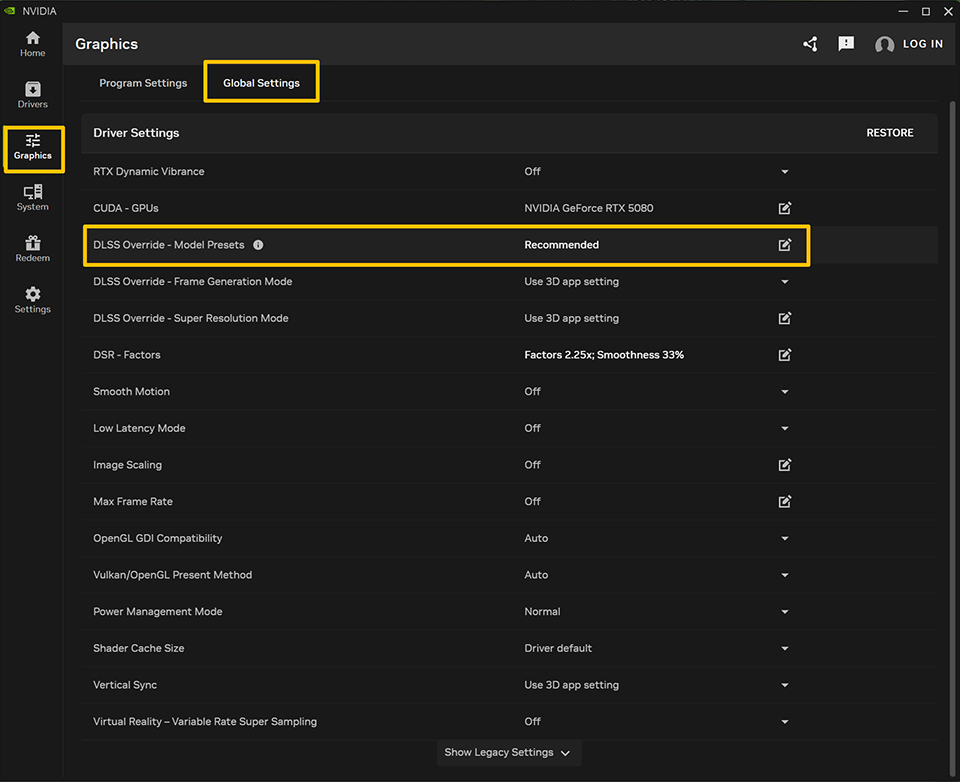
Task: Open the Redeem gift section
Action: (x=33, y=248)
